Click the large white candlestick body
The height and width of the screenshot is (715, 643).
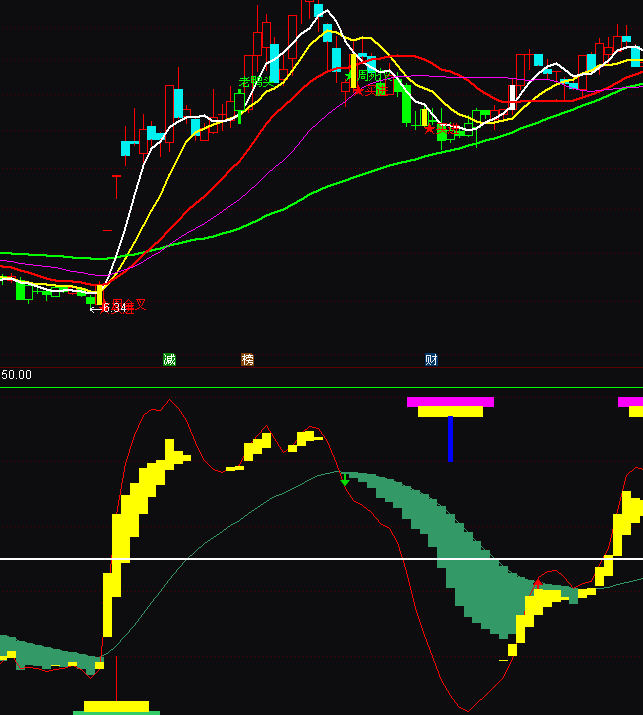point(513,96)
